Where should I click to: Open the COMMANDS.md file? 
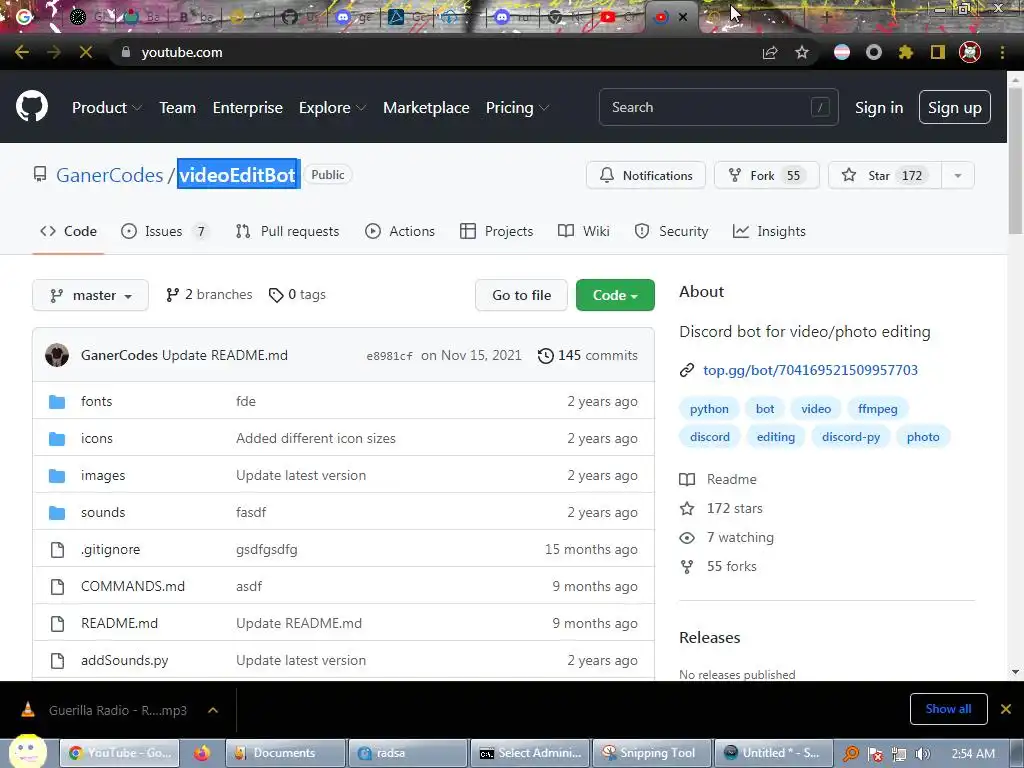click(x=133, y=586)
